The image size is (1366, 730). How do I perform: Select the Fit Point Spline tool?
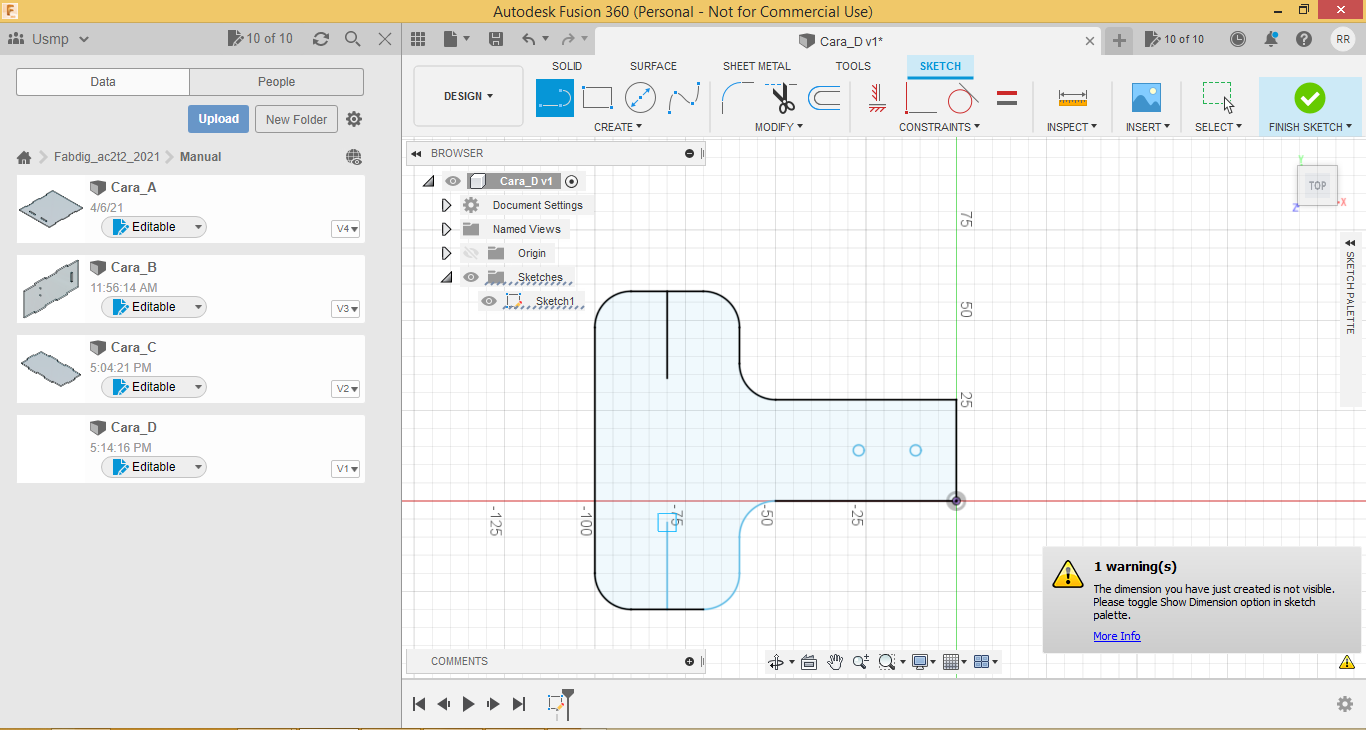coord(684,98)
